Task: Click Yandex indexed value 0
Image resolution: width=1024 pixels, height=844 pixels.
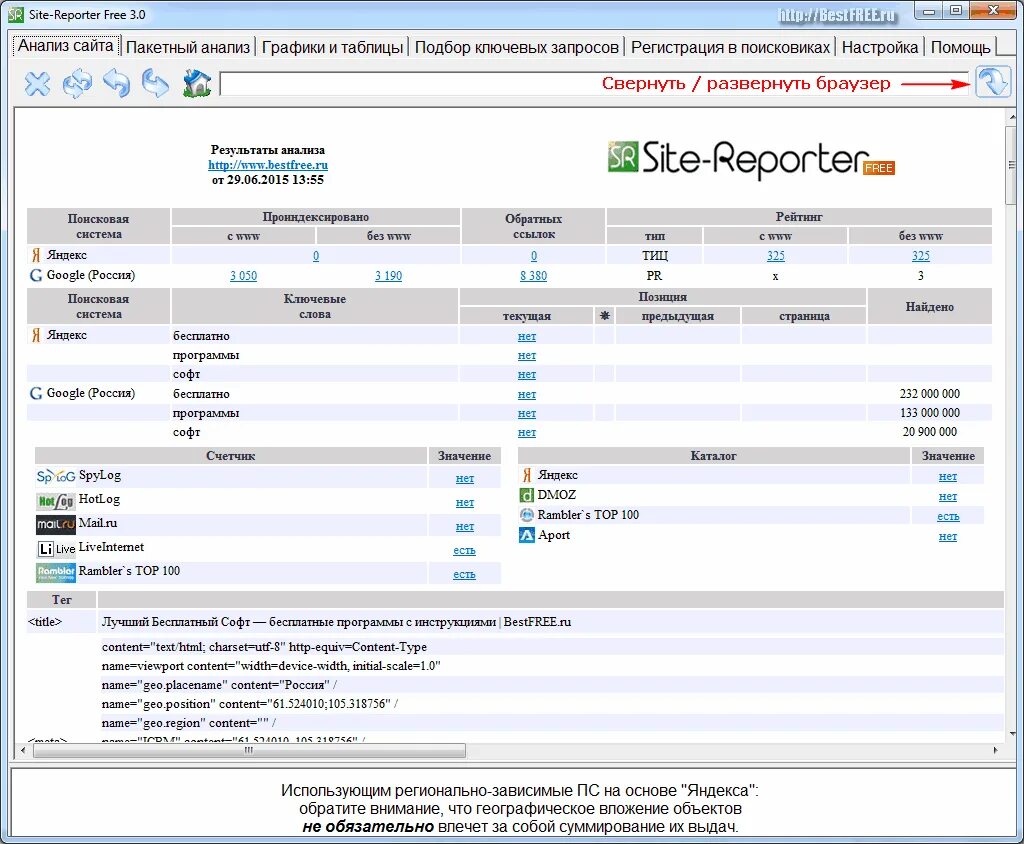Action: point(316,256)
